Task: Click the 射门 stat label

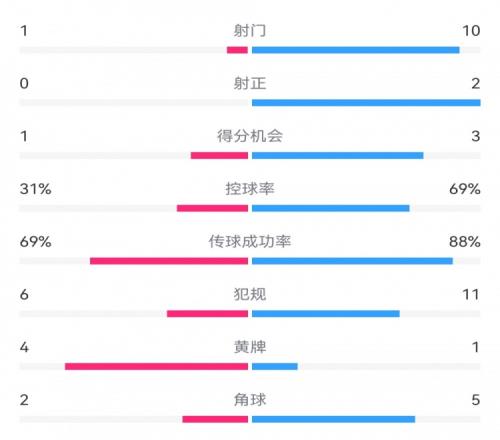Action: (250, 31)
